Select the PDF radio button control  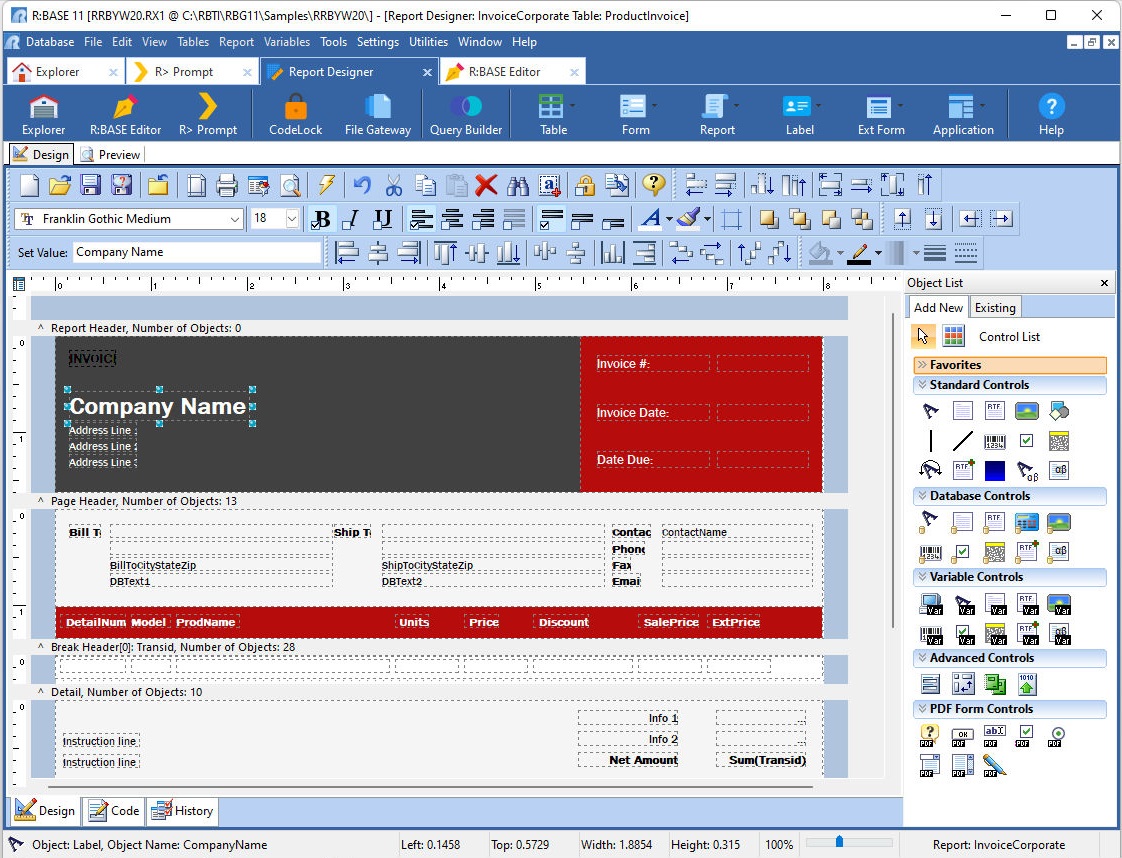pyautogui.click(x=1058, y=735)
